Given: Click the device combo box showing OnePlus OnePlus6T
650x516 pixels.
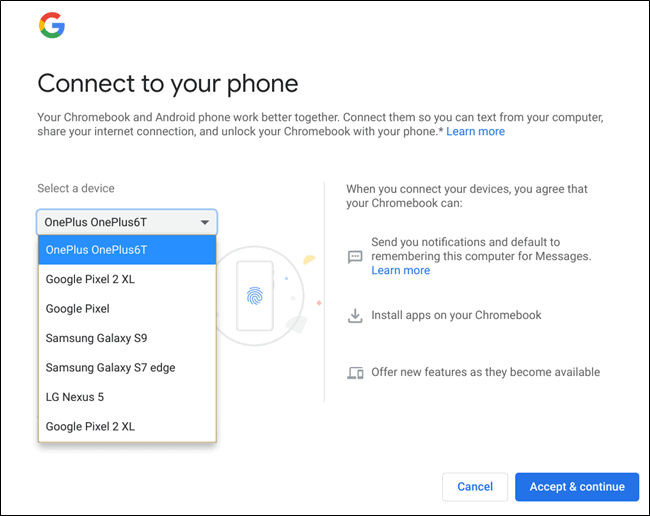Looking at the screenshot, I should tap(126, 222).
